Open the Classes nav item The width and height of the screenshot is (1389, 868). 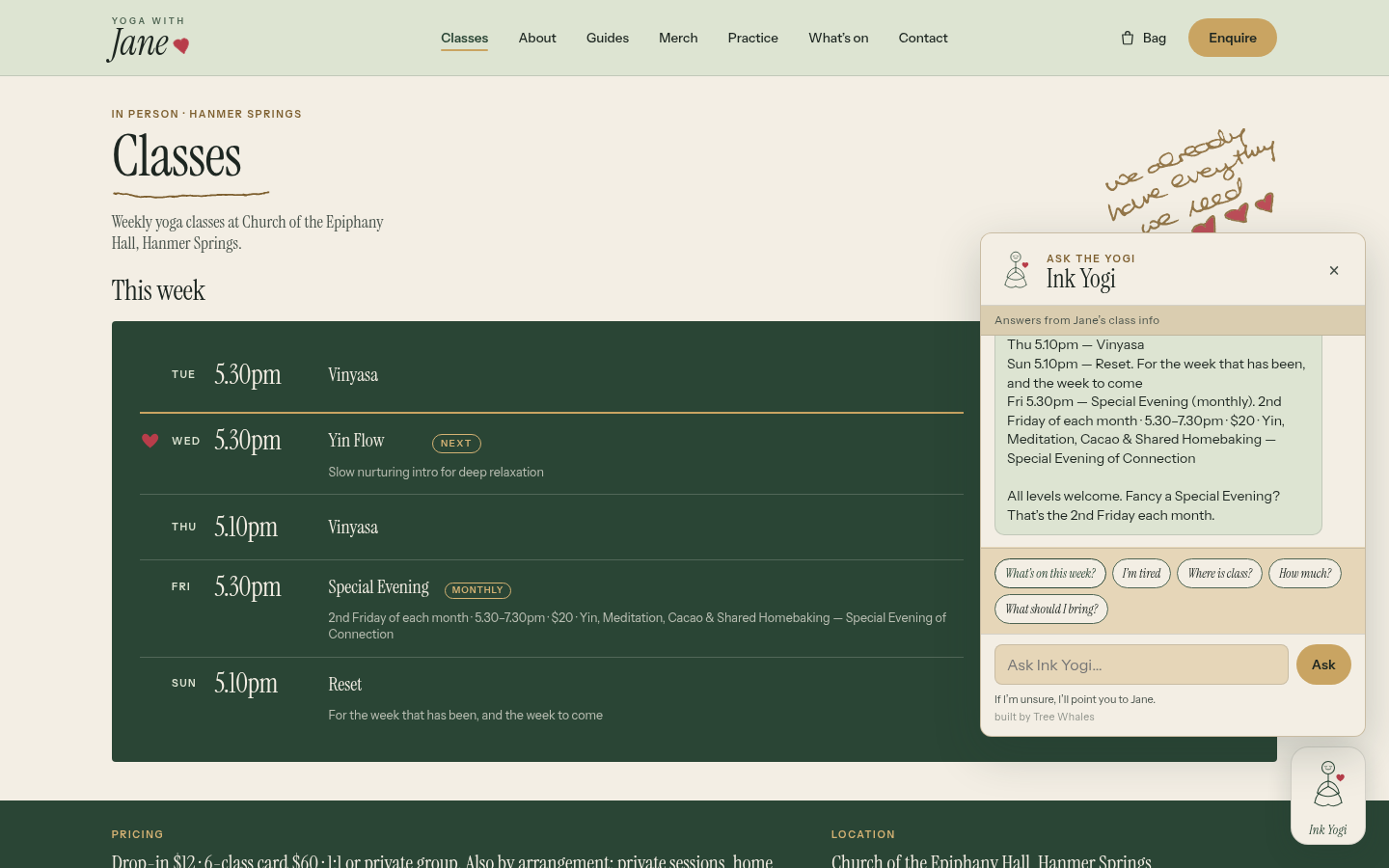[464, 38]
